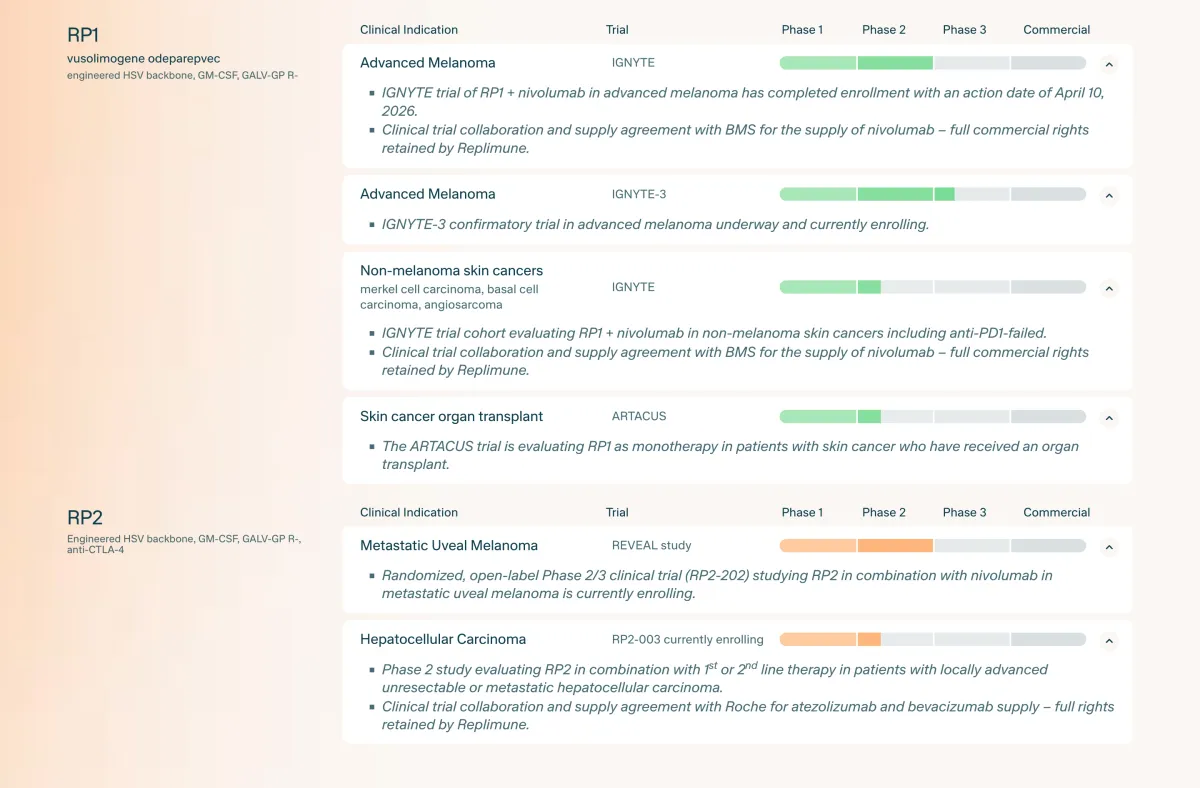Collapse the Hepatocellular Carcinoma row chevron
Screen dimensions: 1200x788
(1108, 641)
